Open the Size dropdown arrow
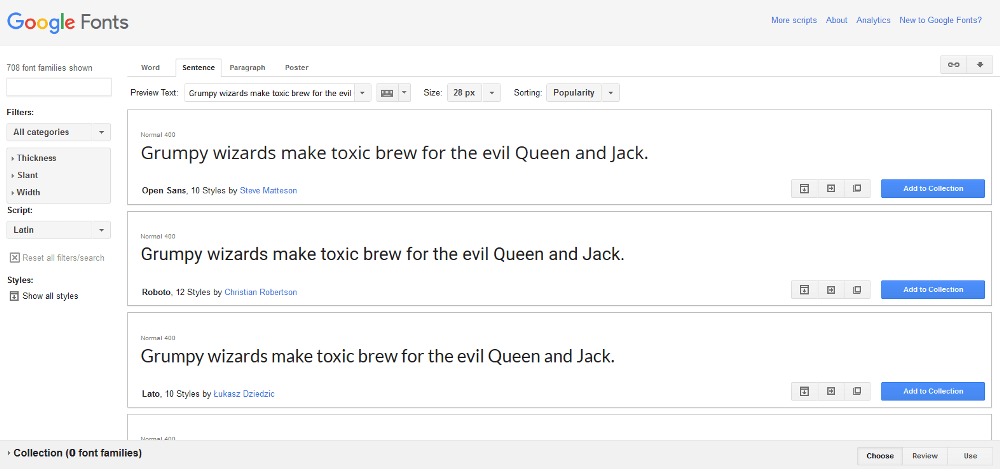The height and width of the screenshot is (469, 1000). point(492,93)
